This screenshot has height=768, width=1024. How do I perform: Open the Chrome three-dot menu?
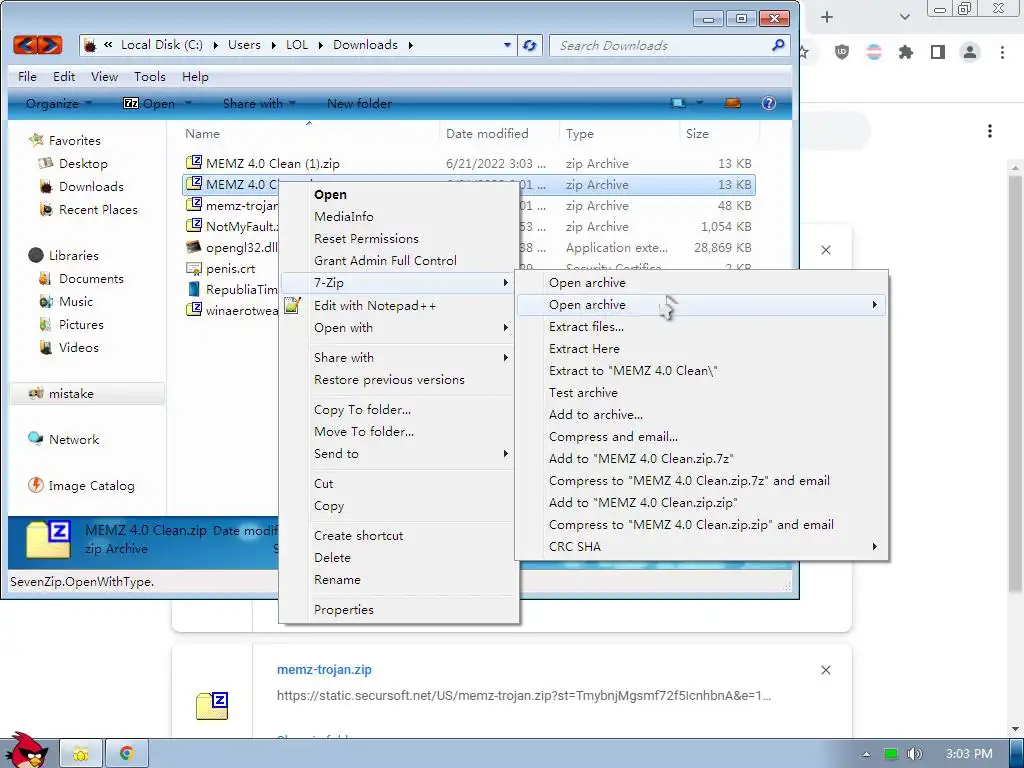click(x=1002, y=52)
